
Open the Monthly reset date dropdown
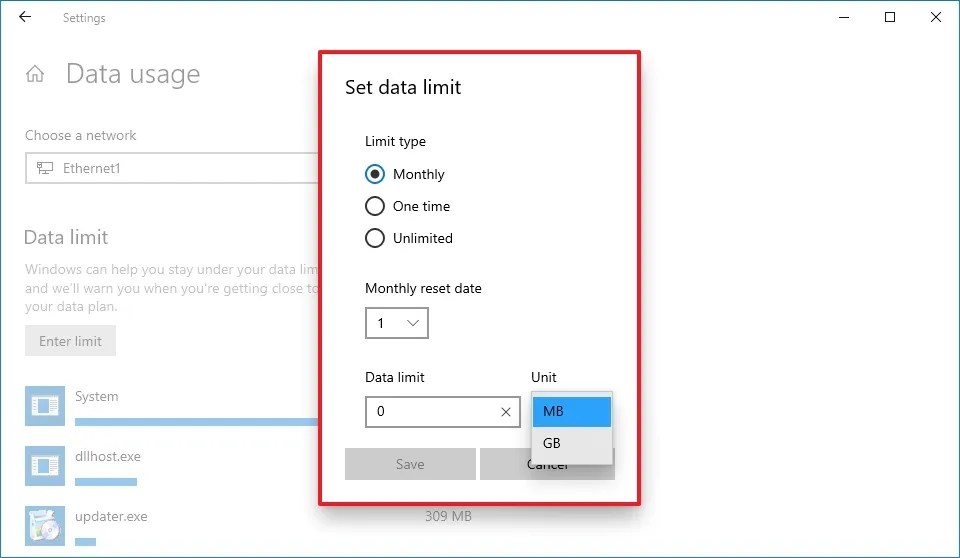[x=397, y=323]
